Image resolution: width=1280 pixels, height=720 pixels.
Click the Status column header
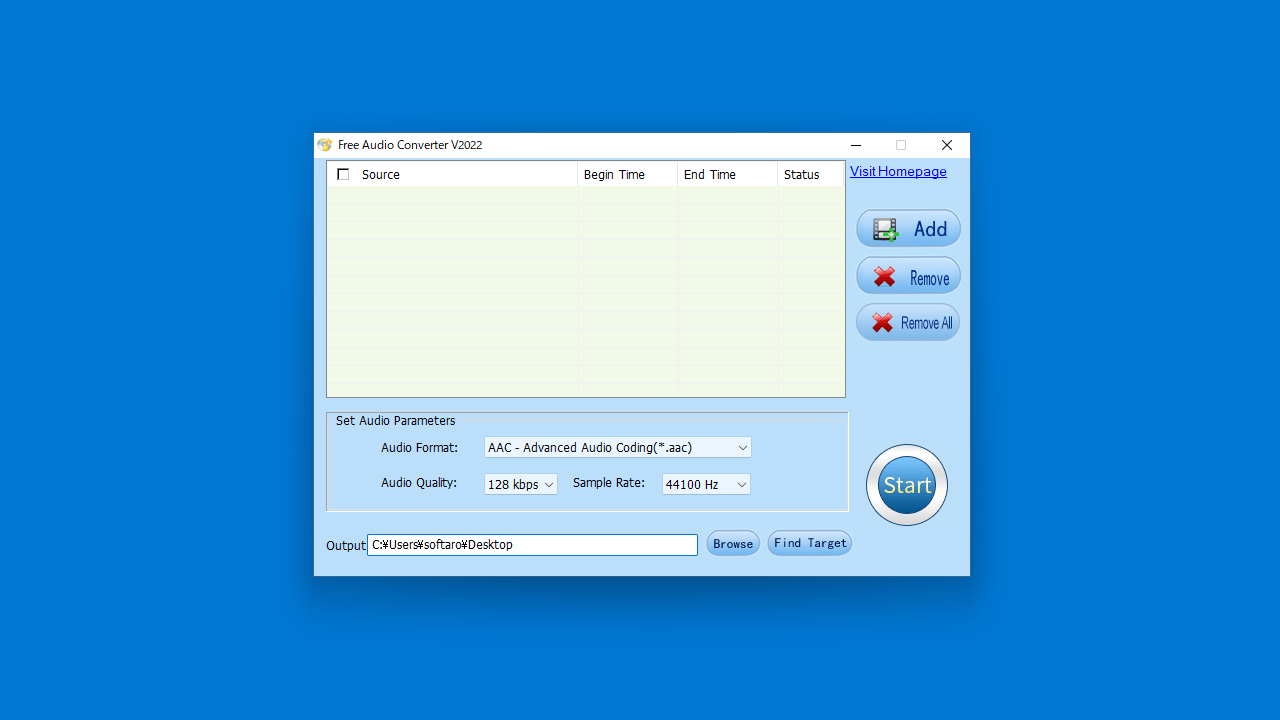click(x=811, y=174)
